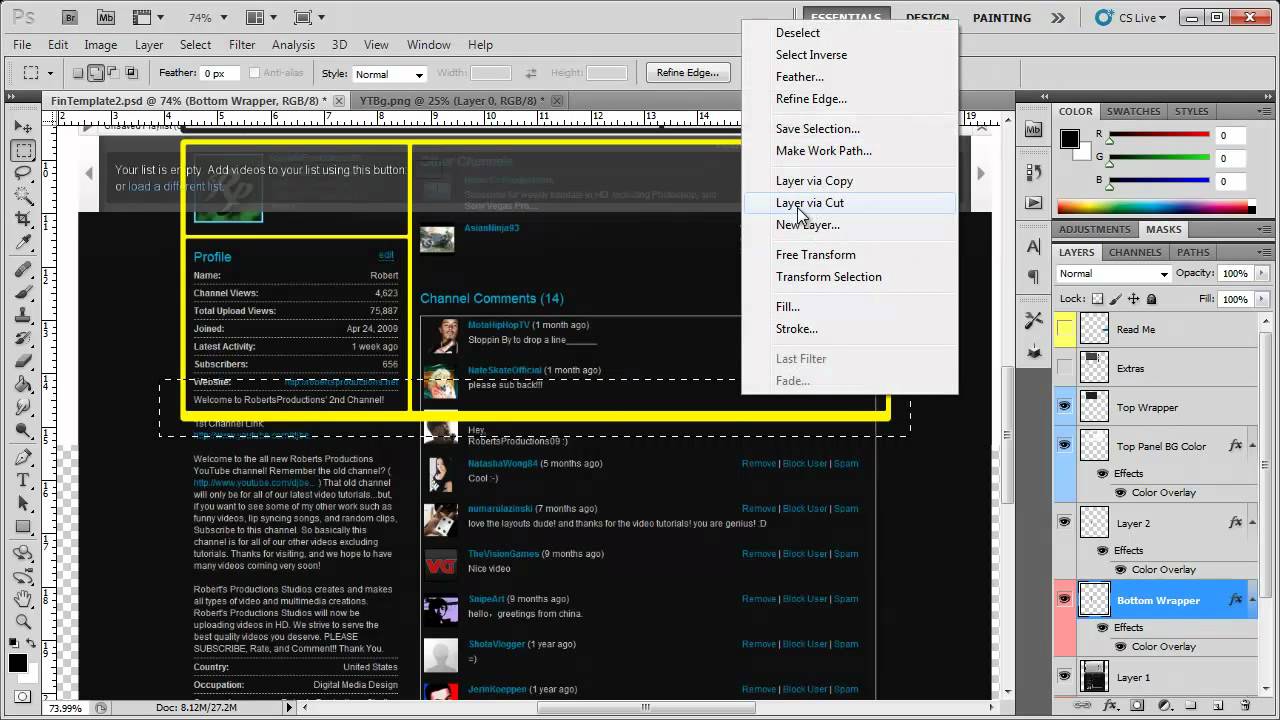Select the Horizontal Type tool

click(23, 481)
